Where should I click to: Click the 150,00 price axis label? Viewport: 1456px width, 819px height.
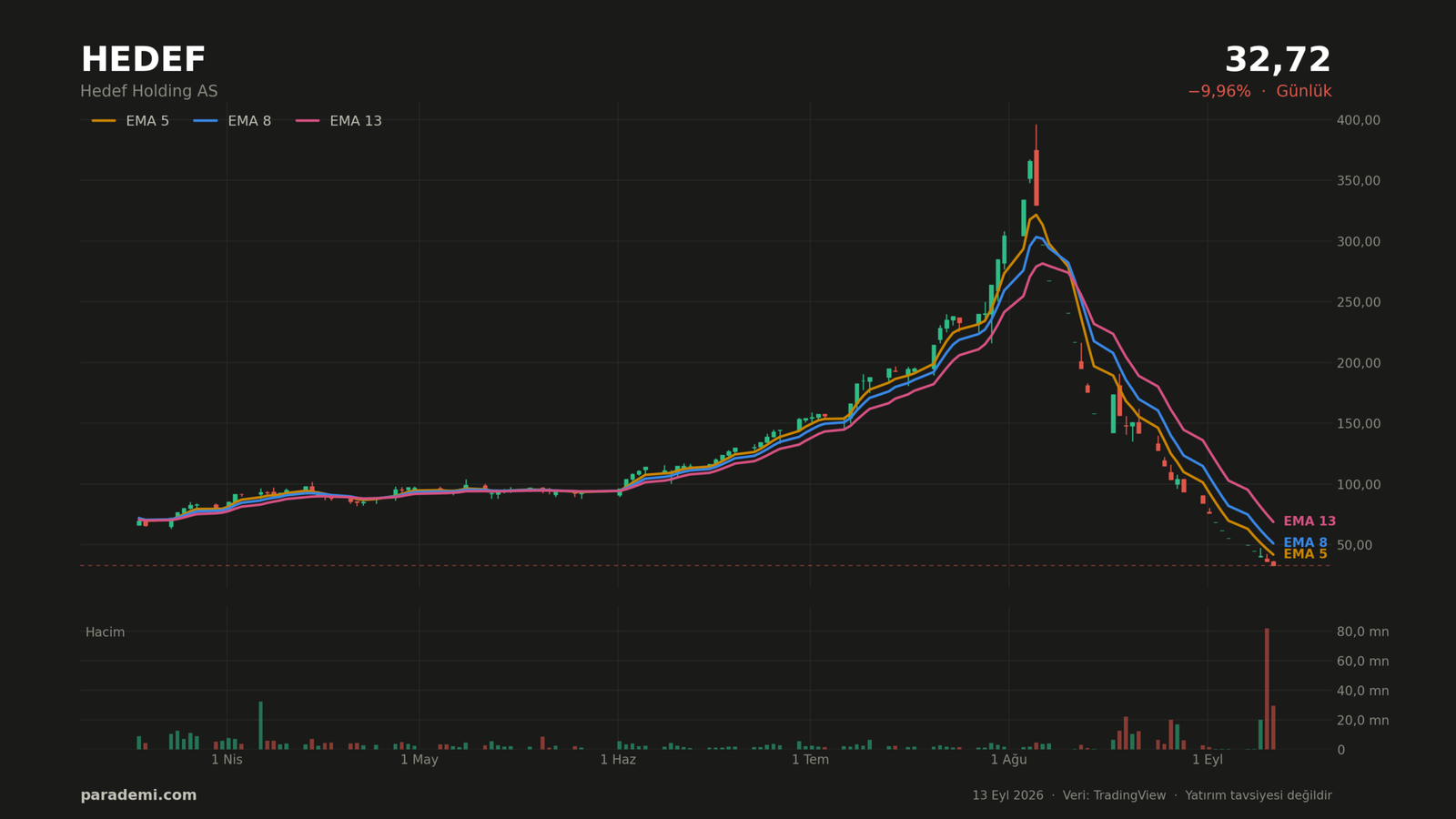click(x=1359, y=423)
